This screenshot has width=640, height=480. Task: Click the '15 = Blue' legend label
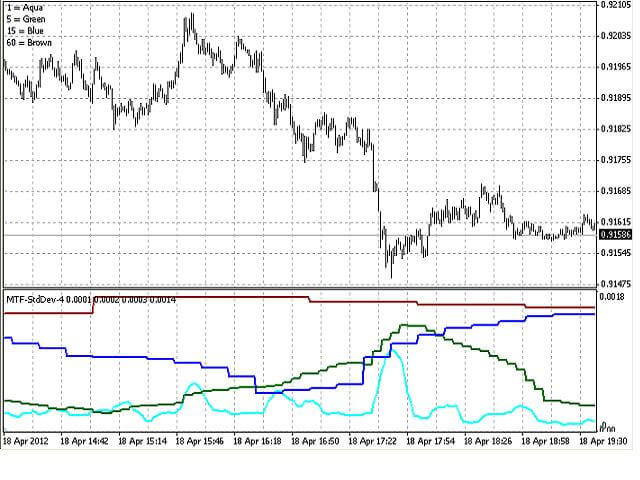pos(25,31)
